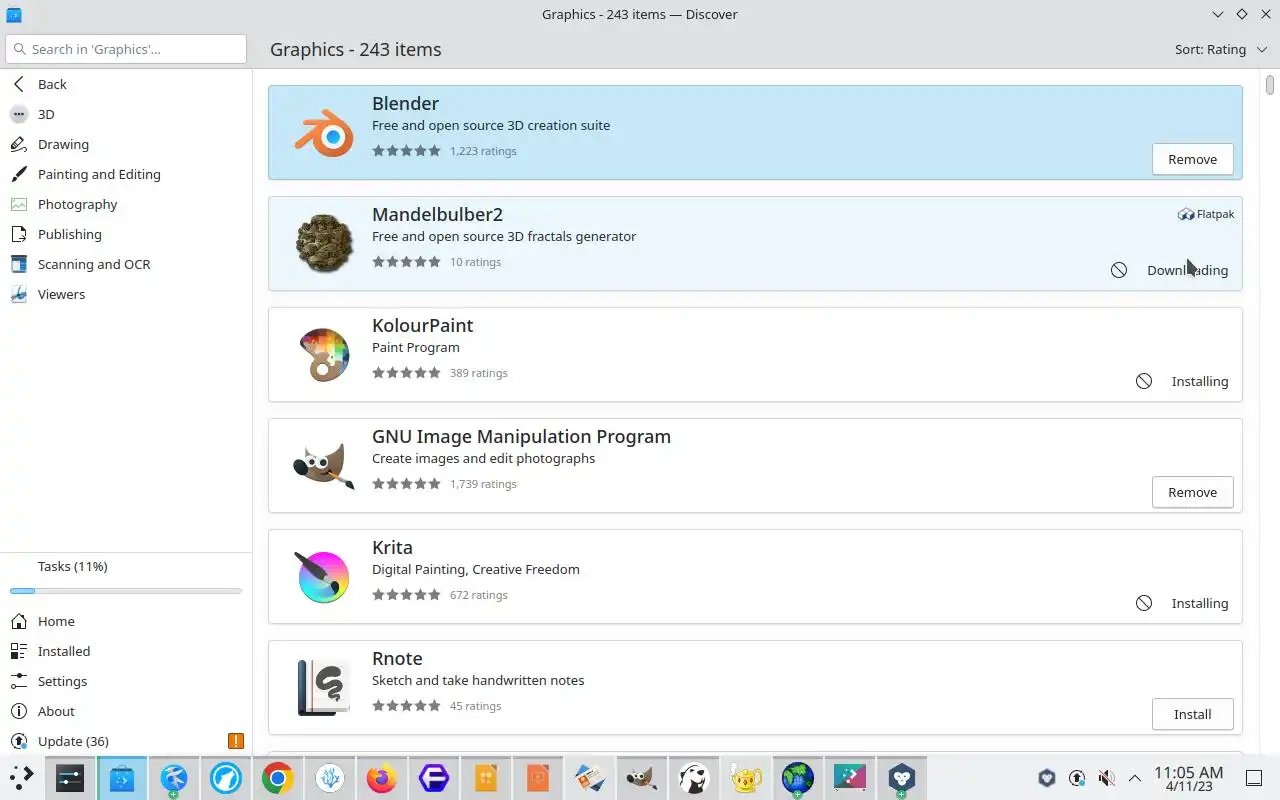Open system settings icon in taskbar
Image resolution: width=1280 pixels, height=800 pixels.
click(70, 778)
